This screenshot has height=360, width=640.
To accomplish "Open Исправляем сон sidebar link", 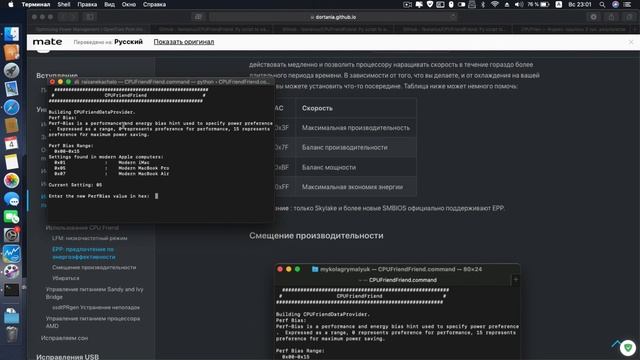I will tap(64, 338).
